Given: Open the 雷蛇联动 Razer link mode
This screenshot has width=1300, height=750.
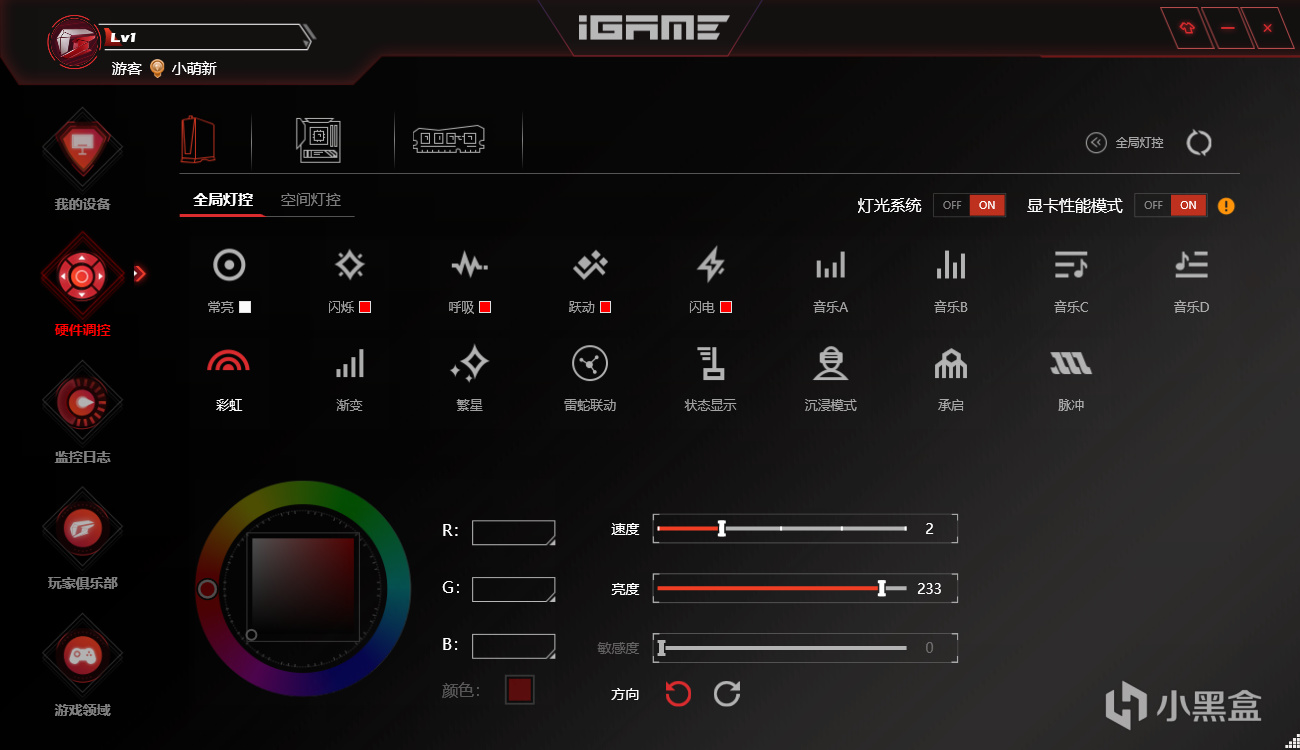Looking at the screenshot, I should [590, 363].
